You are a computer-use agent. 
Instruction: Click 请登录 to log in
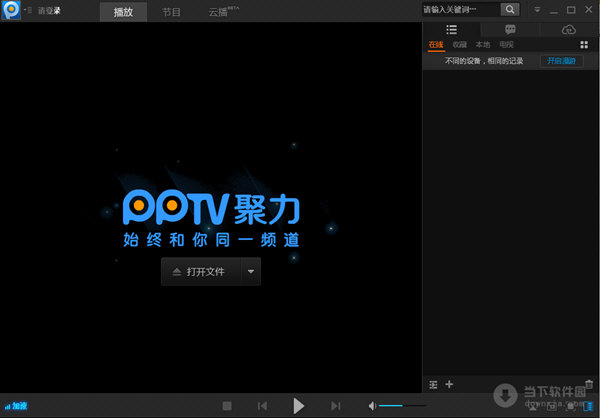pos(49,11)
